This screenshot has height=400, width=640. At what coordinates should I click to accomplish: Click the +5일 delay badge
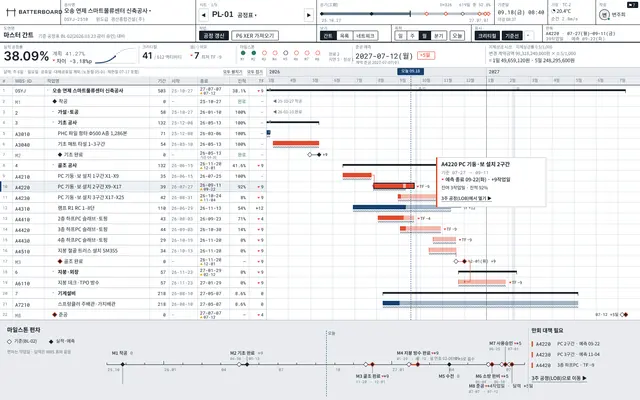click(x=426, y=56)
